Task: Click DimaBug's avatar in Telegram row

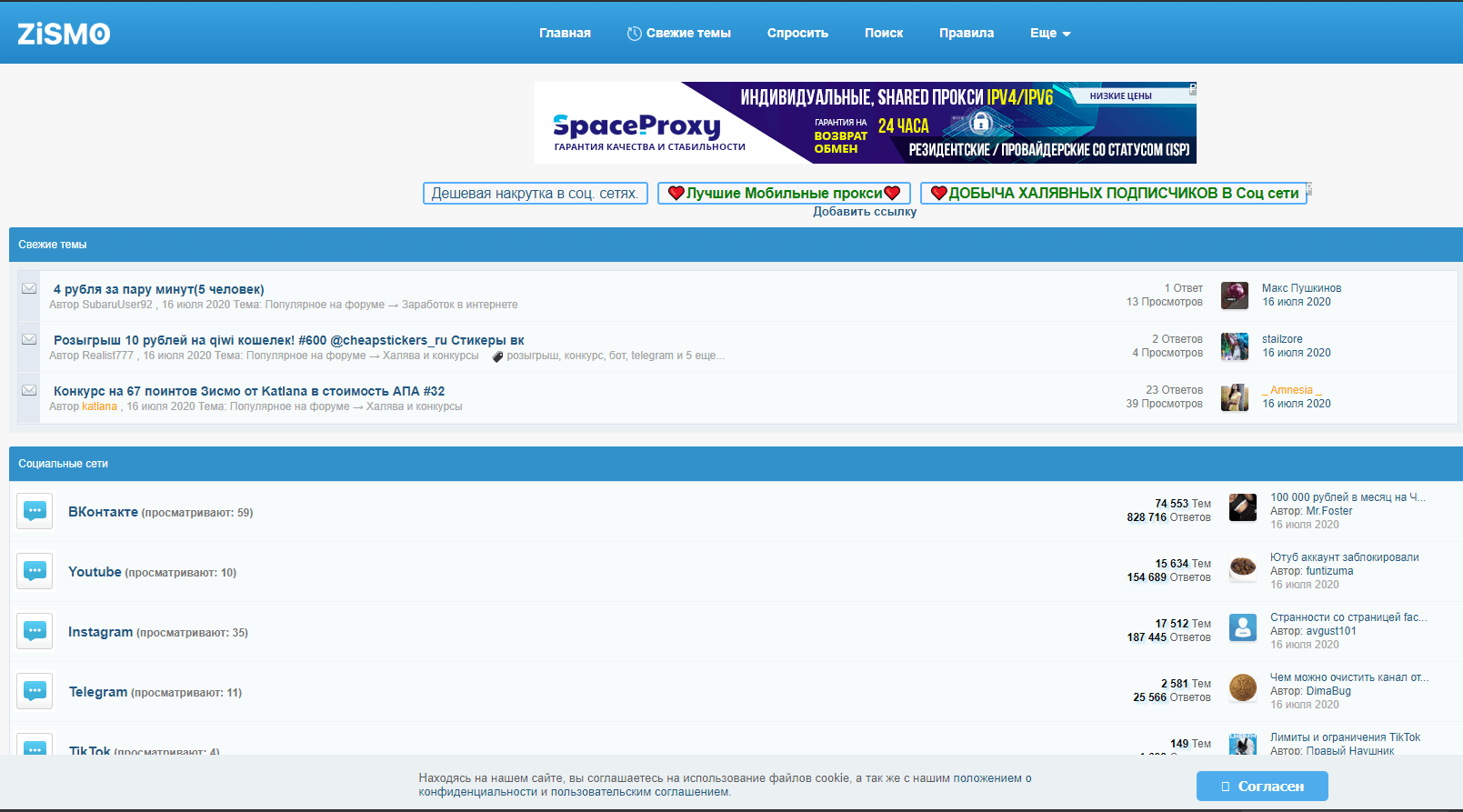Action: tap(1243, 687)
